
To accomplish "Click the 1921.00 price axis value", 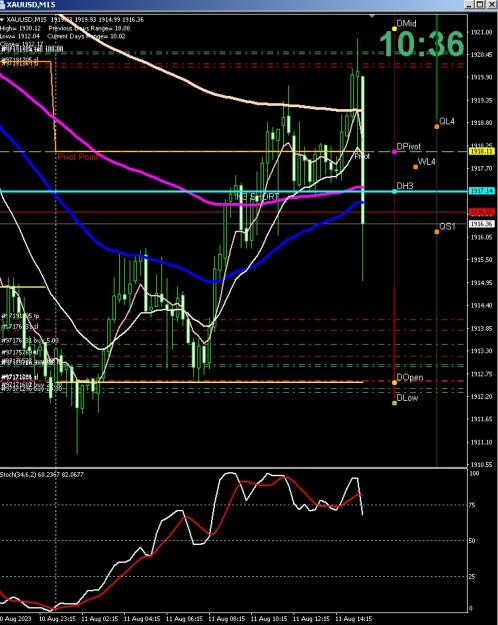I will tap(481, 32).
